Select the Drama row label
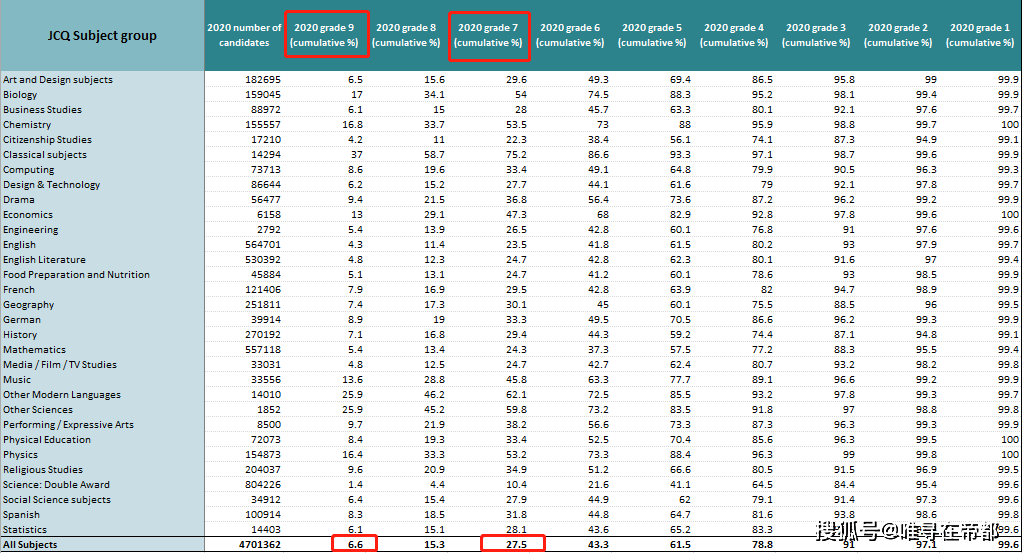Screen dimensions: 1022x553 19,200
